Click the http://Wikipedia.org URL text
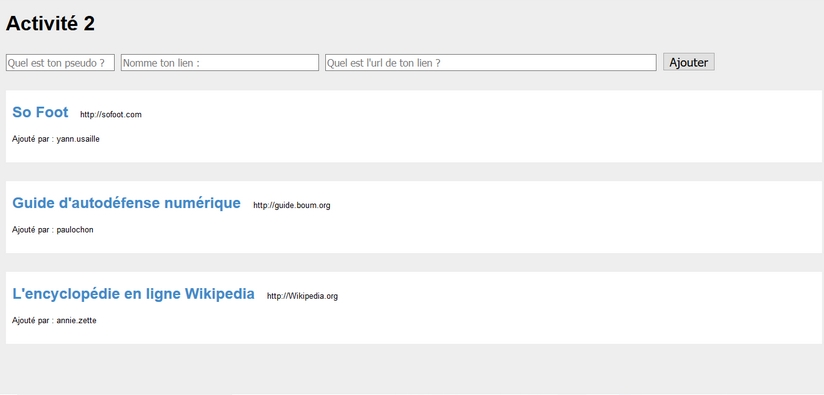The image size is (824, 395). [302, 296]
